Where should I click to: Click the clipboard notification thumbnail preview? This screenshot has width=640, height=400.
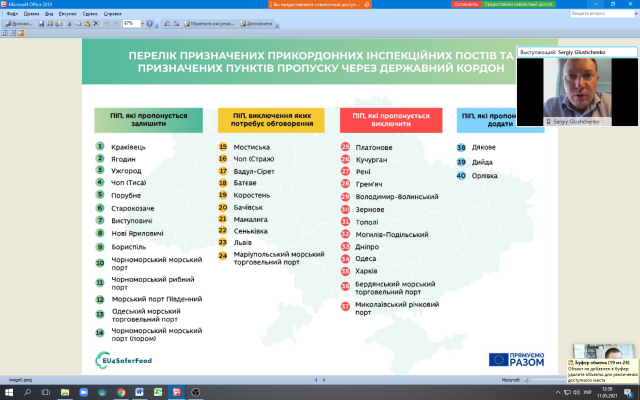click(x=603, y=351)
